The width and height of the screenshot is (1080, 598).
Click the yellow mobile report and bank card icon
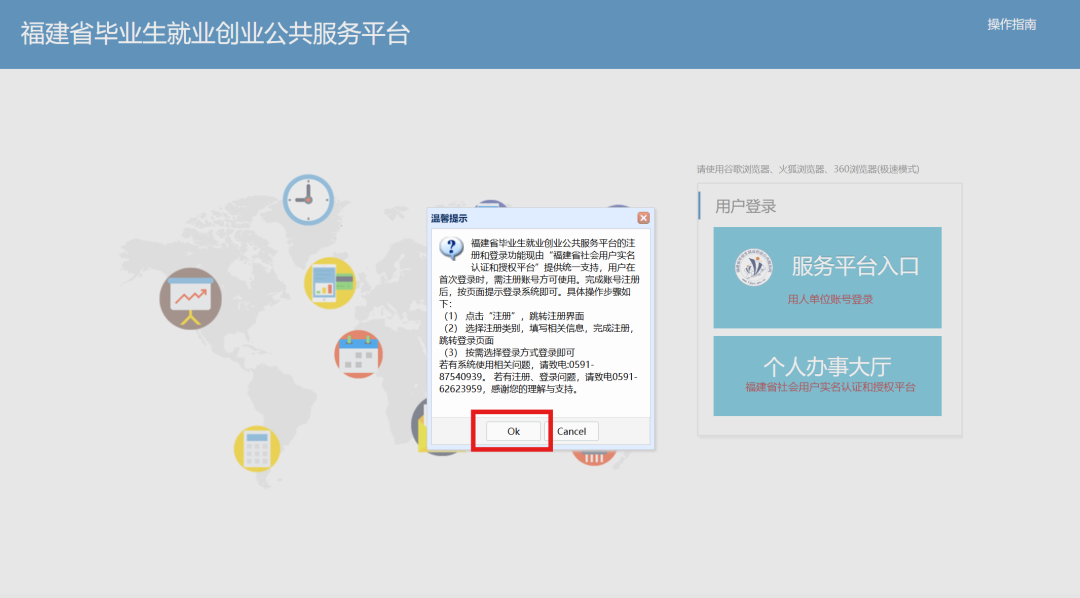[329, 281]
